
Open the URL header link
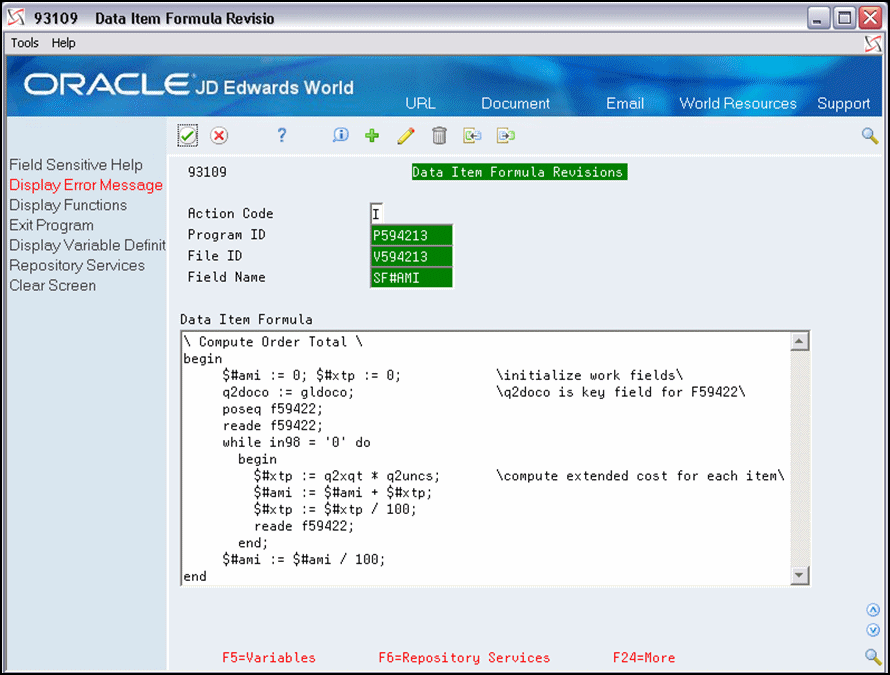(420, 103)
